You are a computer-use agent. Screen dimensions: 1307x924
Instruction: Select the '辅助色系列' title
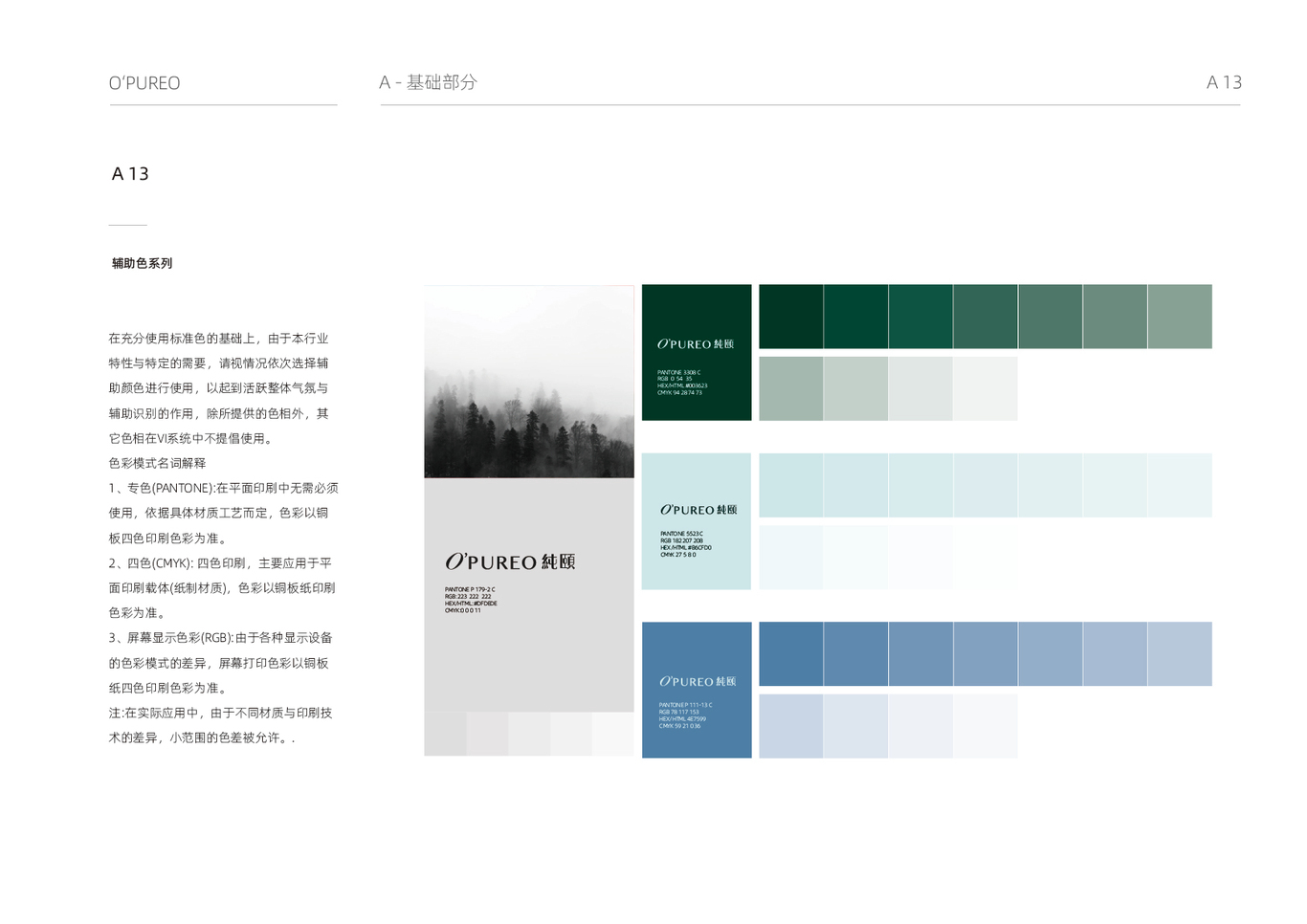point(142,263)
